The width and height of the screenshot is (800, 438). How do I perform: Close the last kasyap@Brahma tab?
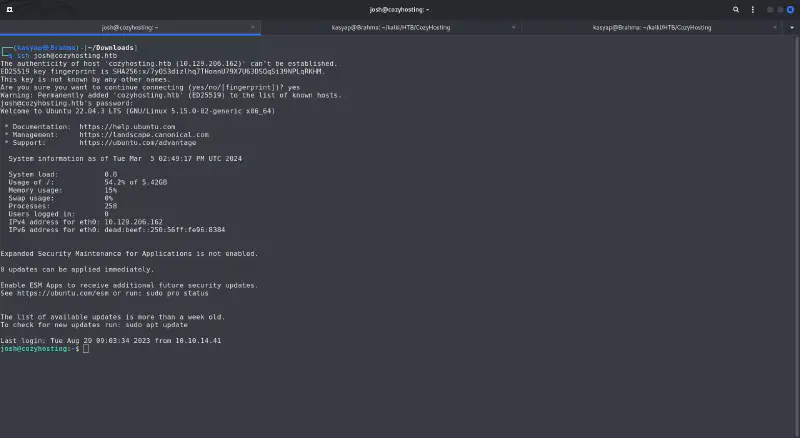point(777,28)
